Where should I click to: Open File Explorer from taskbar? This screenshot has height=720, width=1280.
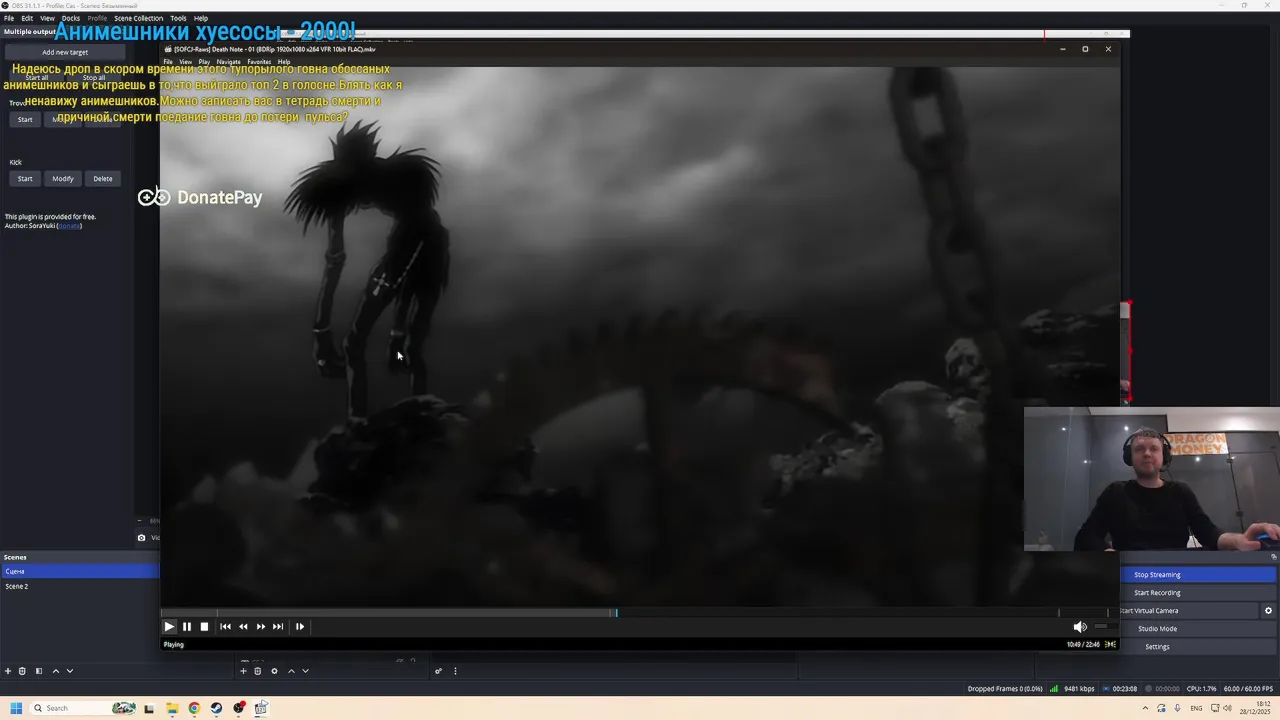172,708
